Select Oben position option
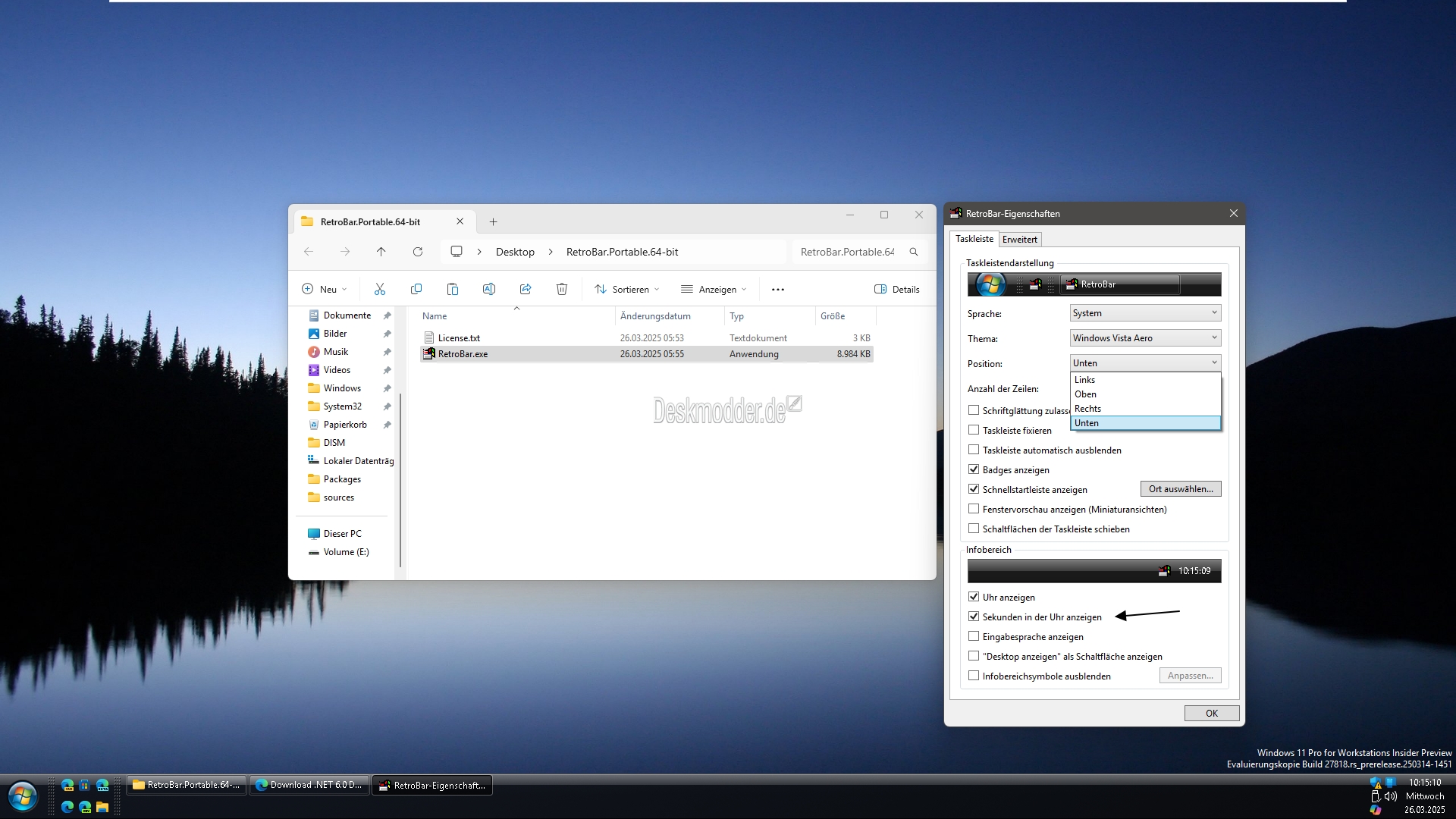 pyautogui.click(x=1145, y=394)
